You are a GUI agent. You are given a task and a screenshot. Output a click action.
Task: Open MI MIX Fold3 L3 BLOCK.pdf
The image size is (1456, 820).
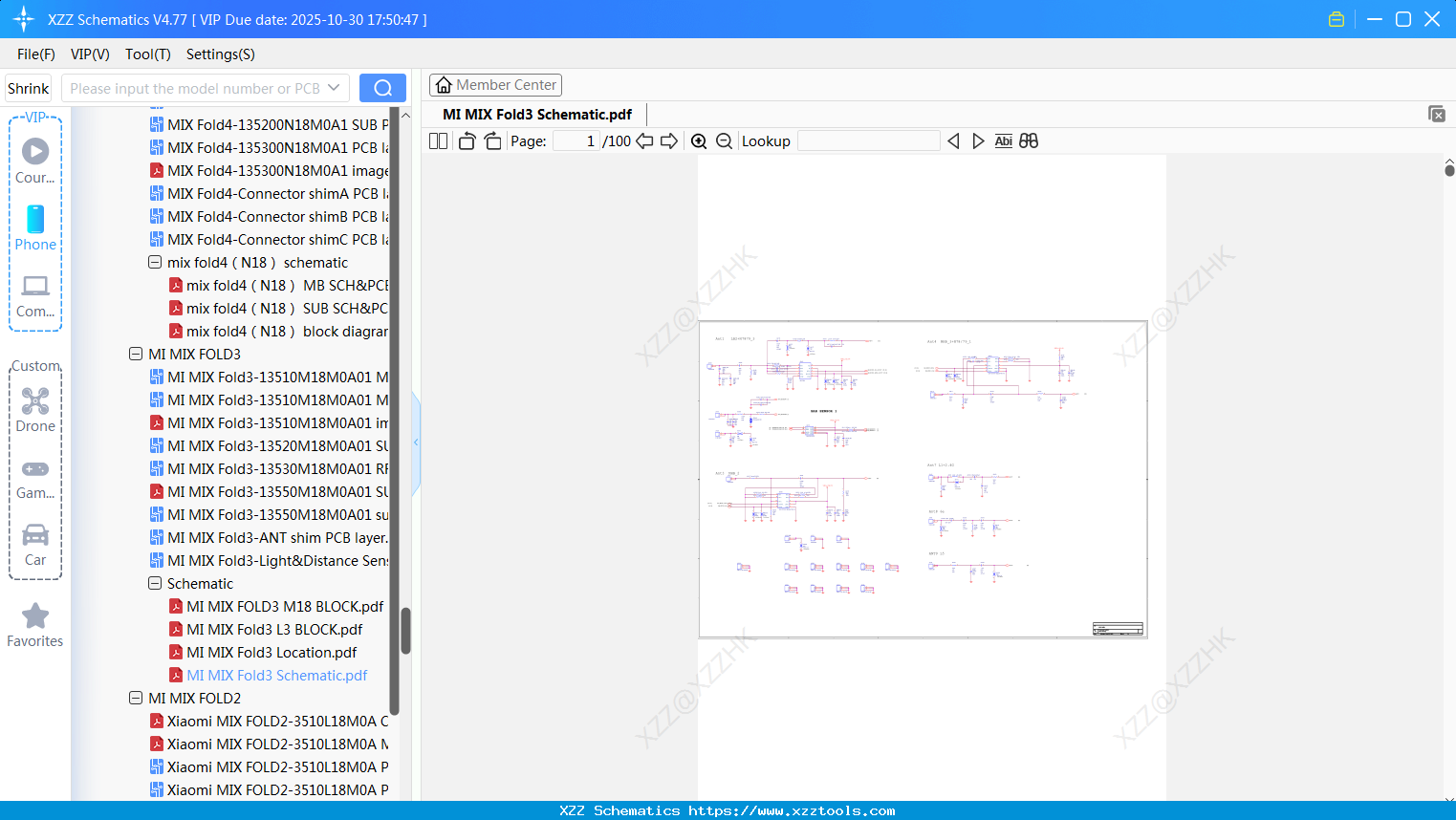[x=274, y=629]
